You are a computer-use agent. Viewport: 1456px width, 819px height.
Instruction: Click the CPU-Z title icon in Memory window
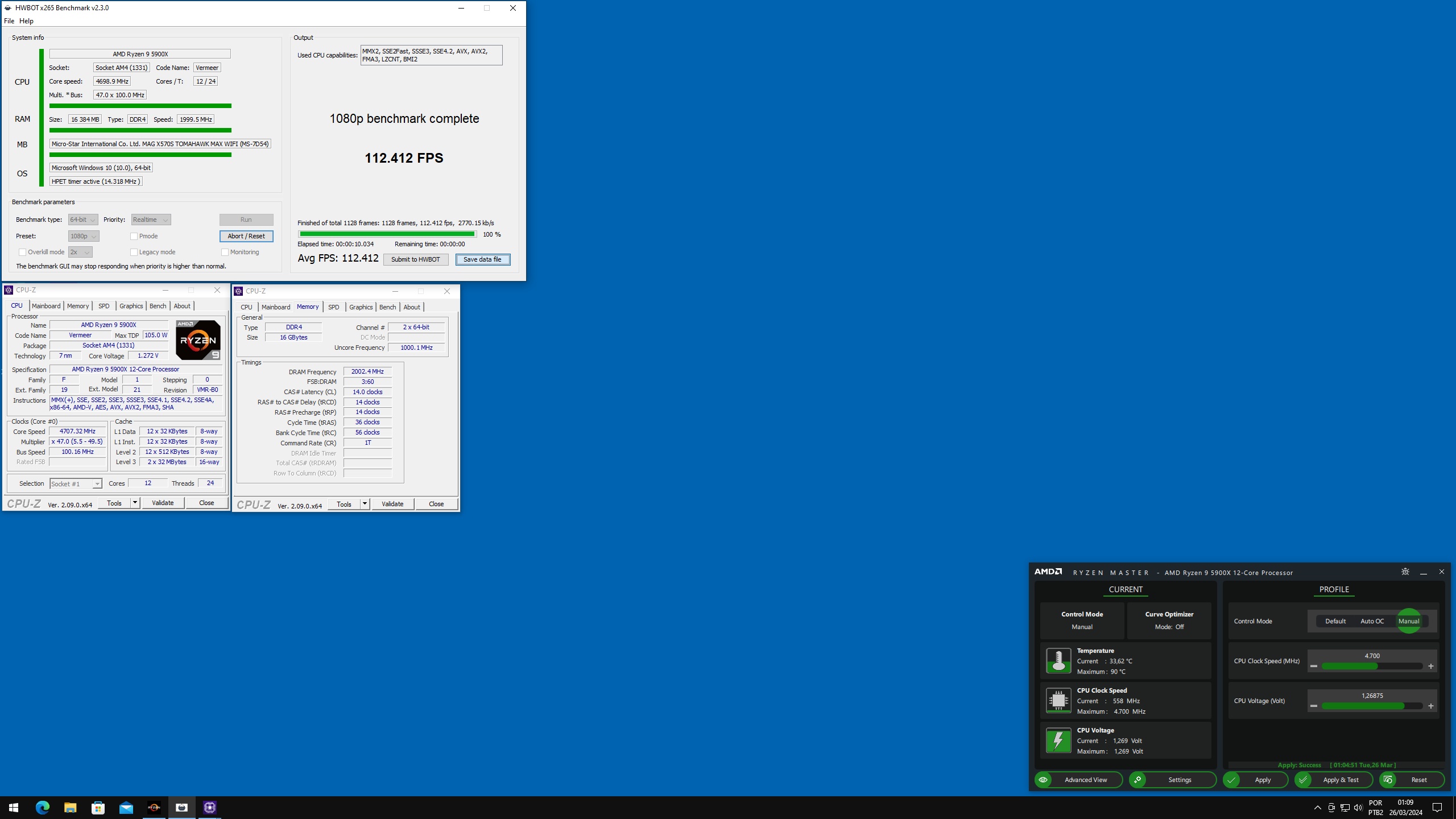pos(238,291)
